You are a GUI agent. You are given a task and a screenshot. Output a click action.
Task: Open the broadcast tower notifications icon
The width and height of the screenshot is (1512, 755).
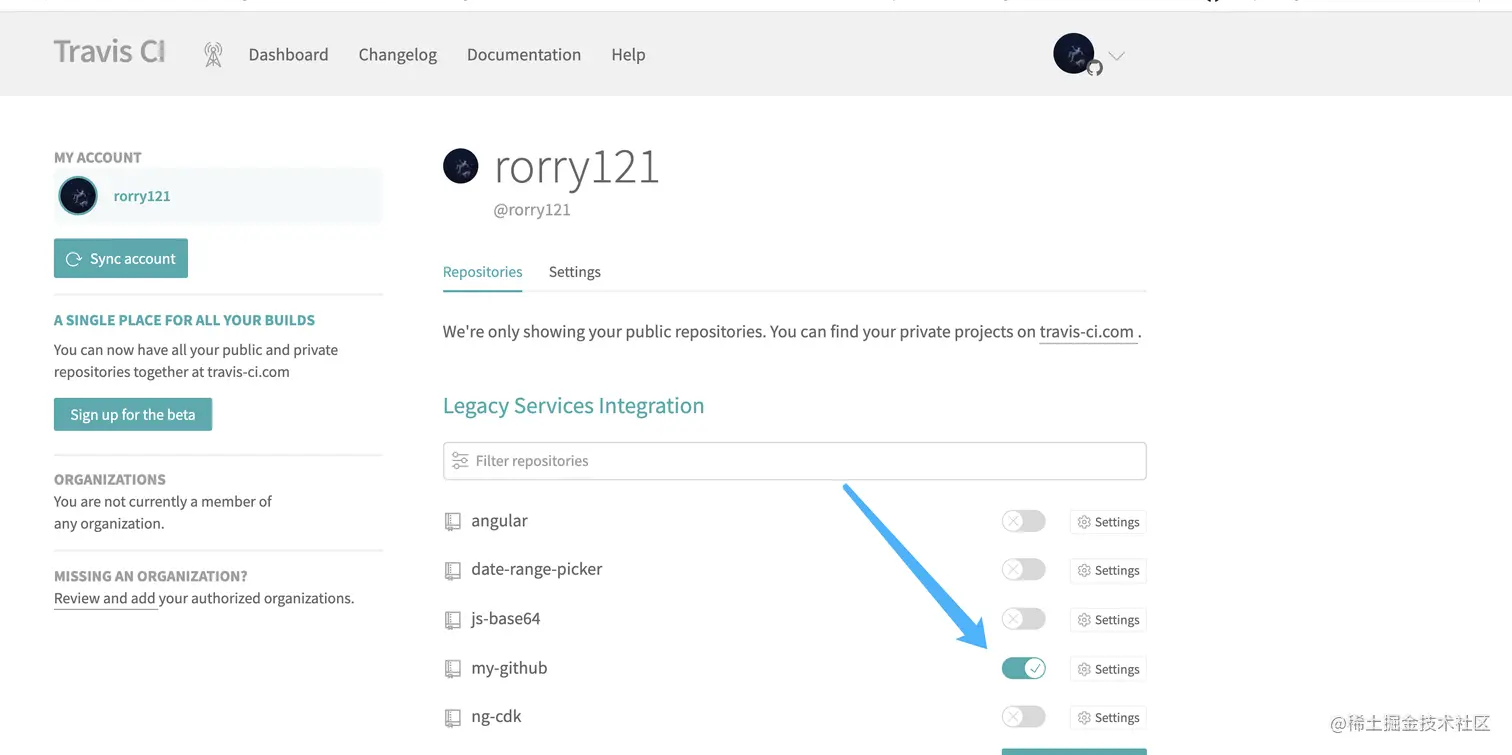[213, 54]
